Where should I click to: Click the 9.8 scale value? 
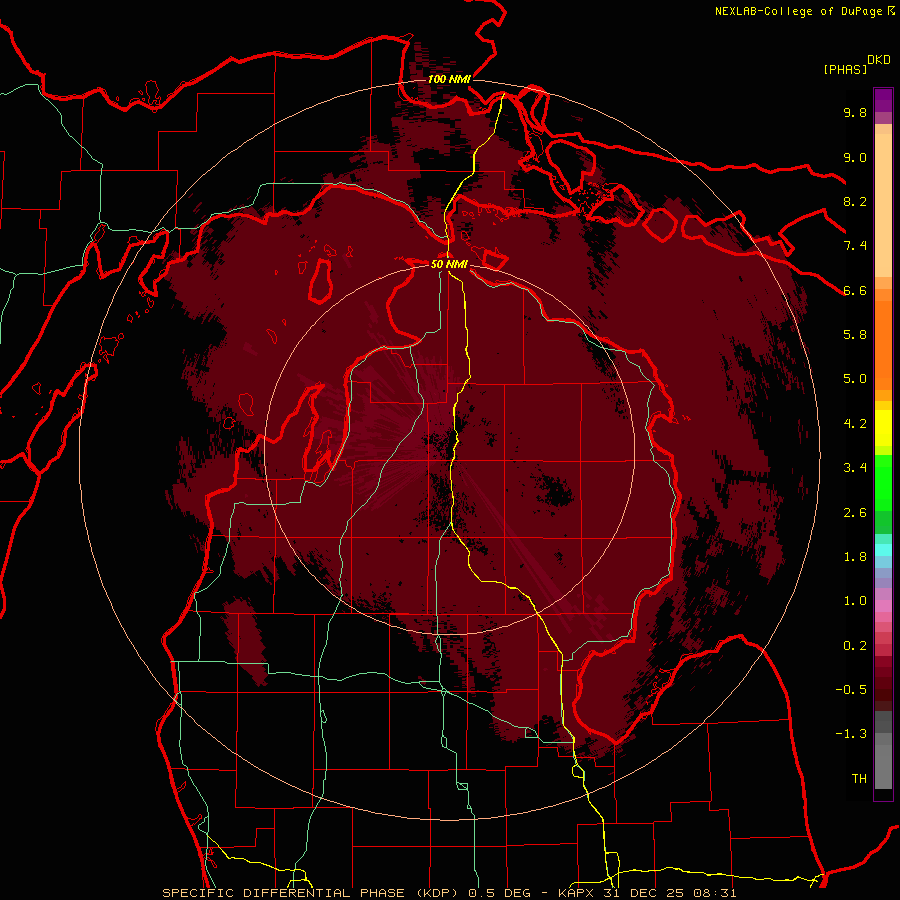pyautogui.click(x=855, y=112)
